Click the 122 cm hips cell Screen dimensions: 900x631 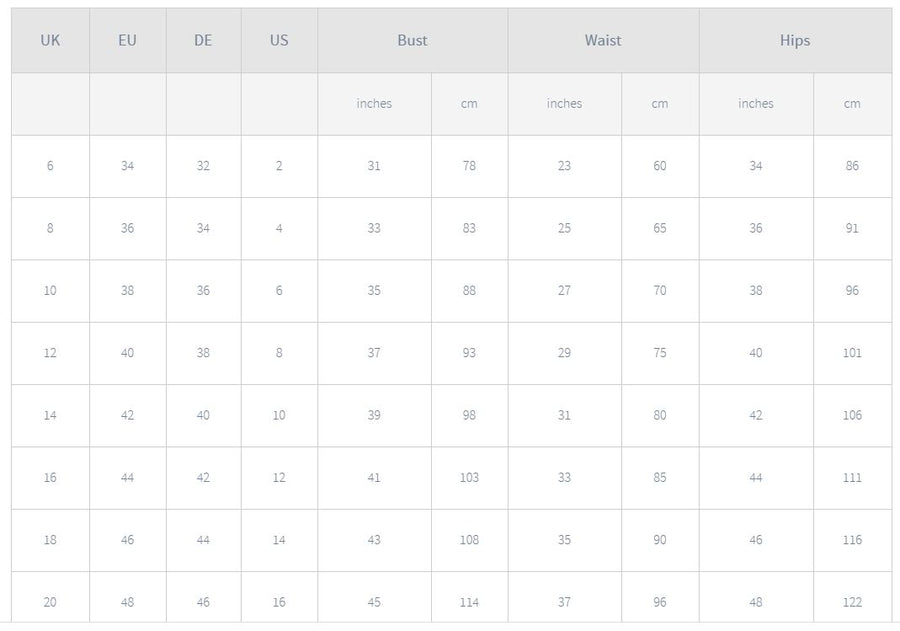852,602
